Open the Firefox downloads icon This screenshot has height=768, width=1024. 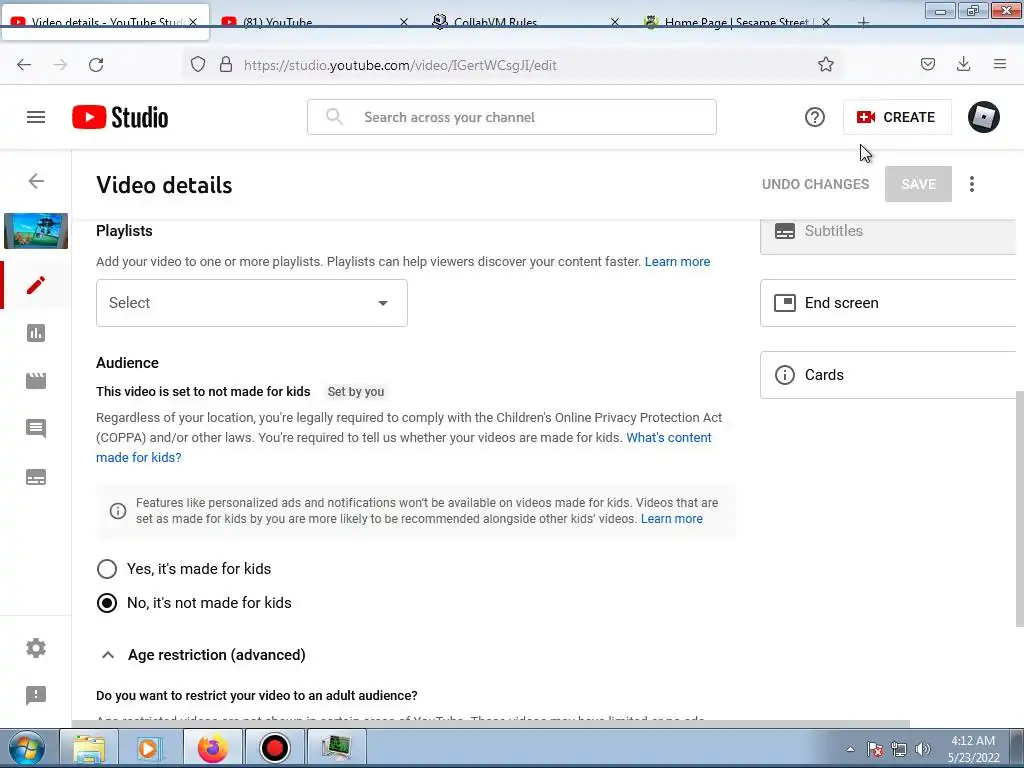click(963, 65)
